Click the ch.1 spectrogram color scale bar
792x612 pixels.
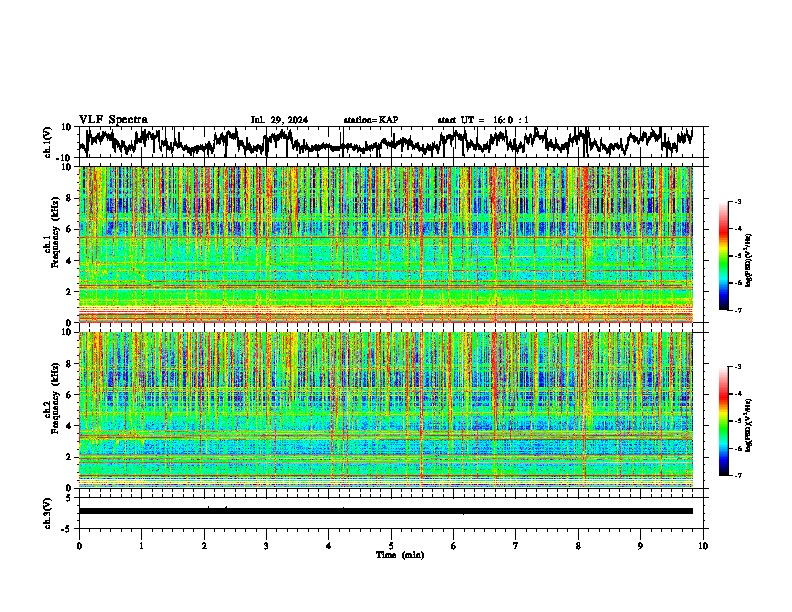pyautogui.click(x=724, y=256)
